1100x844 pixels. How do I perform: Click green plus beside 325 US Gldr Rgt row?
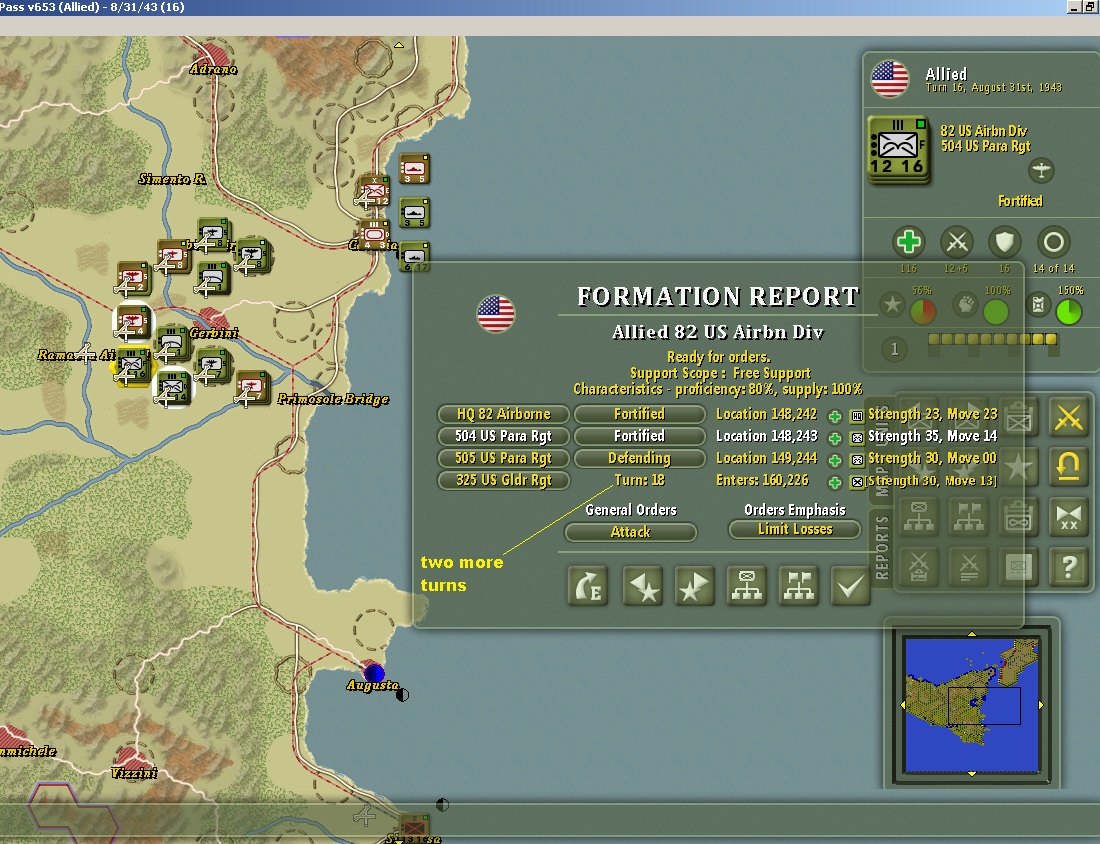pyautogui.click(x=835, y=483)
